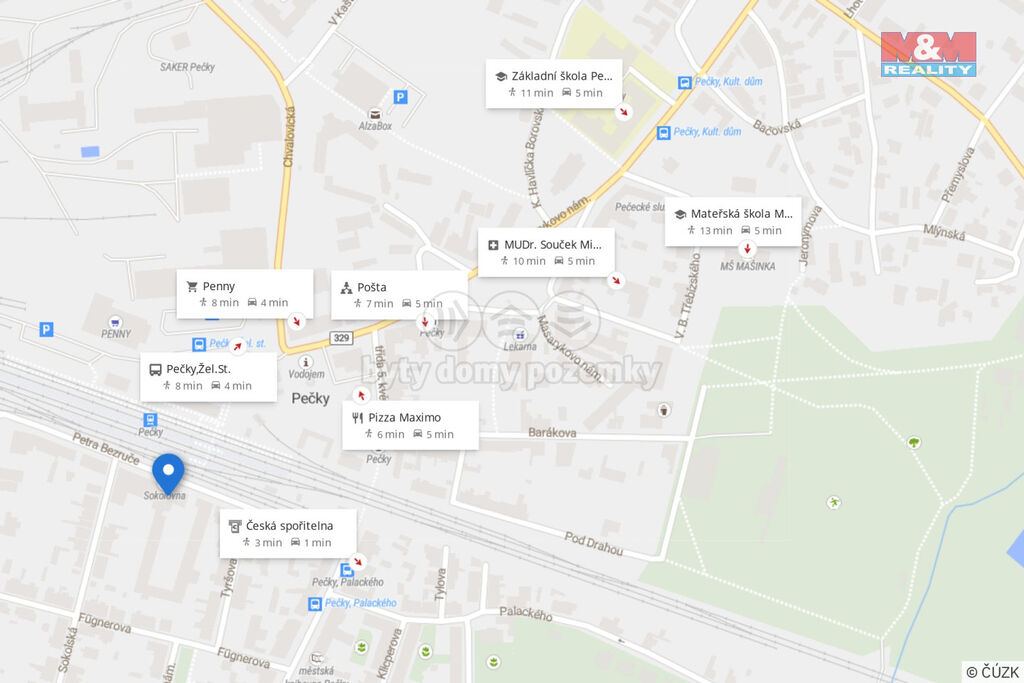The image size is (1024, 683).
Task: Select the parking icon near AlzaBox
Action: tap(400, 97)
